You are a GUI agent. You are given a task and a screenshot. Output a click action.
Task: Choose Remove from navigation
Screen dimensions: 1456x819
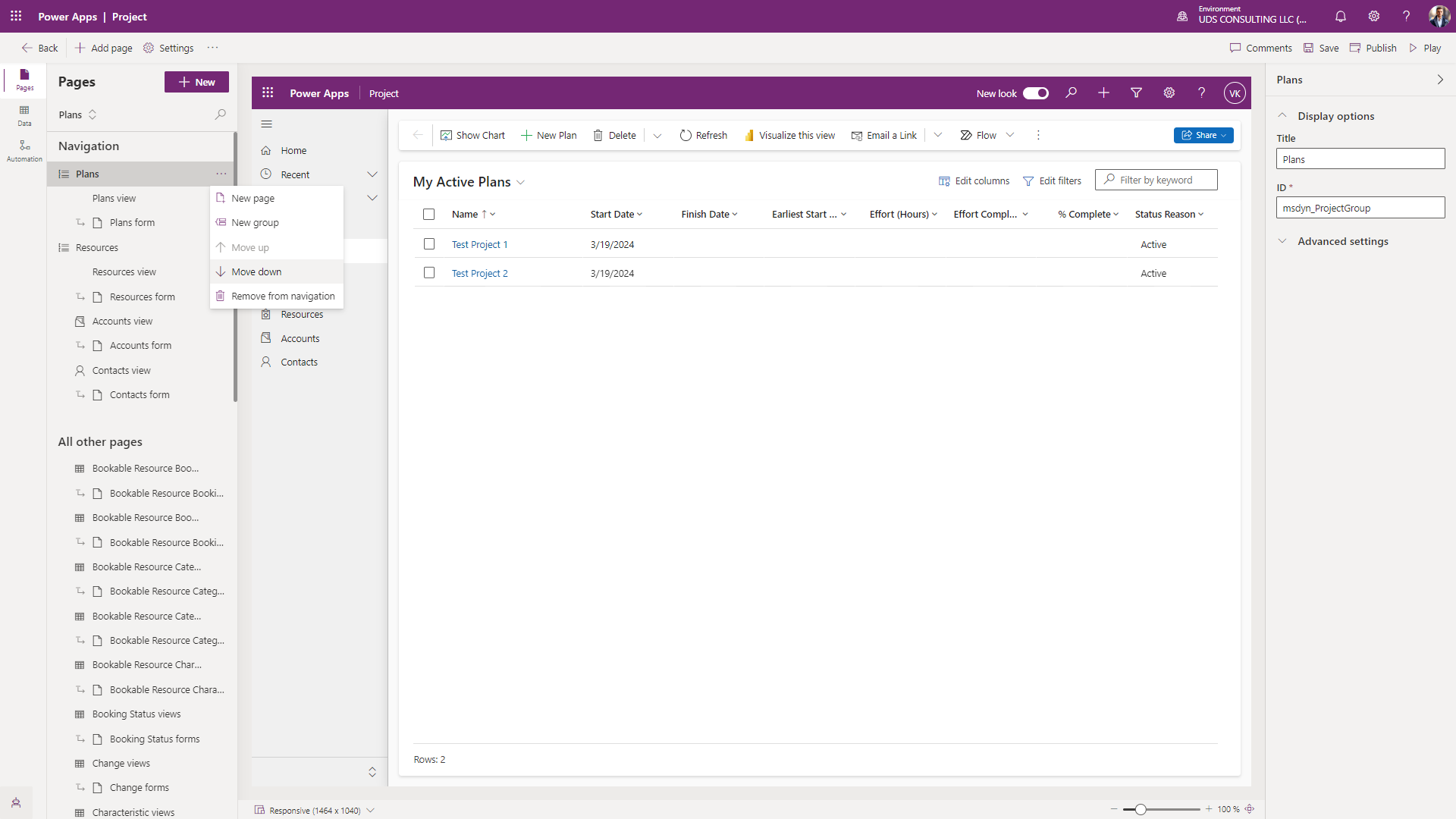click(x=277, y=296)
